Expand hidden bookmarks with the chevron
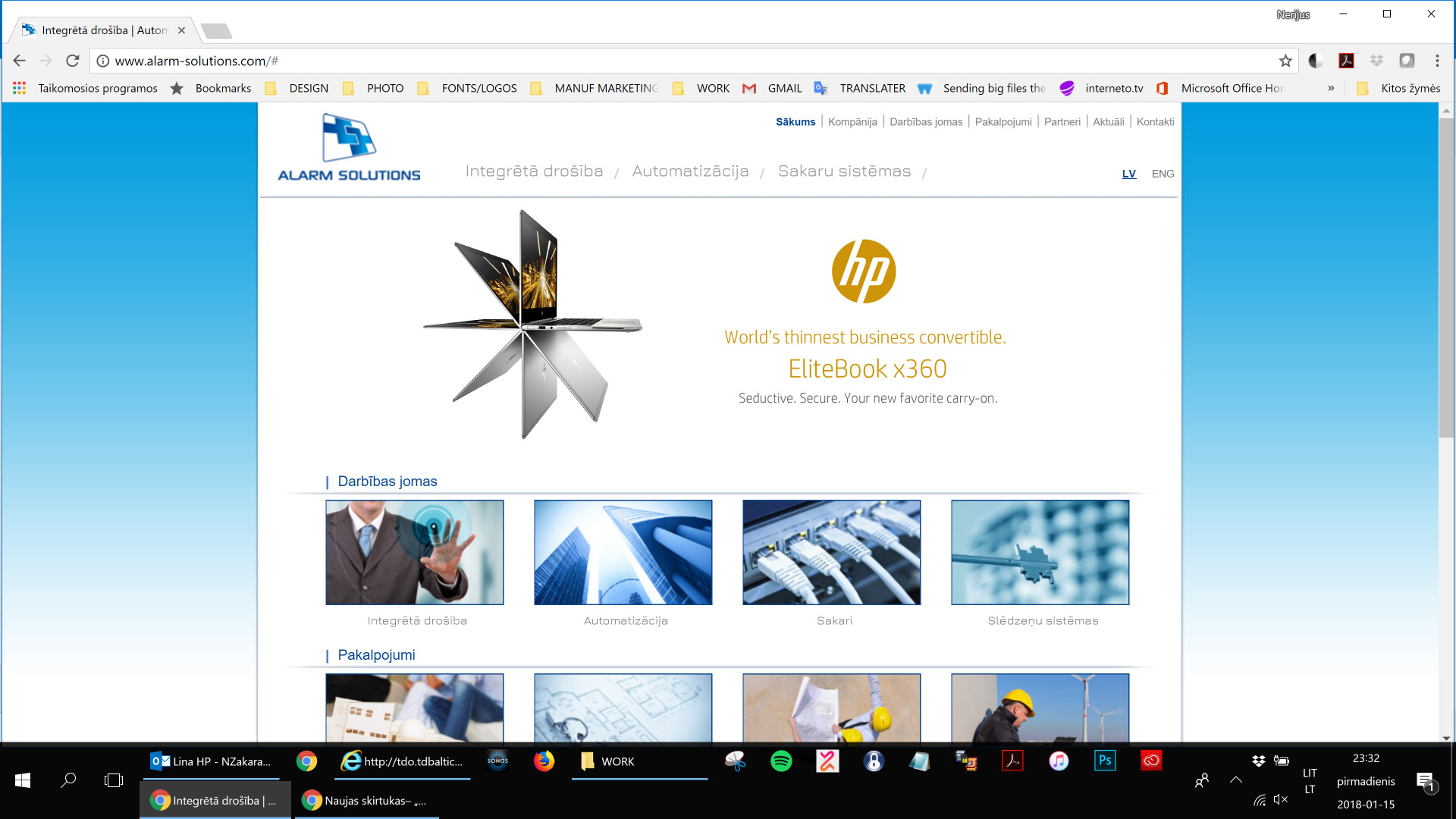1456x819 pixels. (1331, 88)
